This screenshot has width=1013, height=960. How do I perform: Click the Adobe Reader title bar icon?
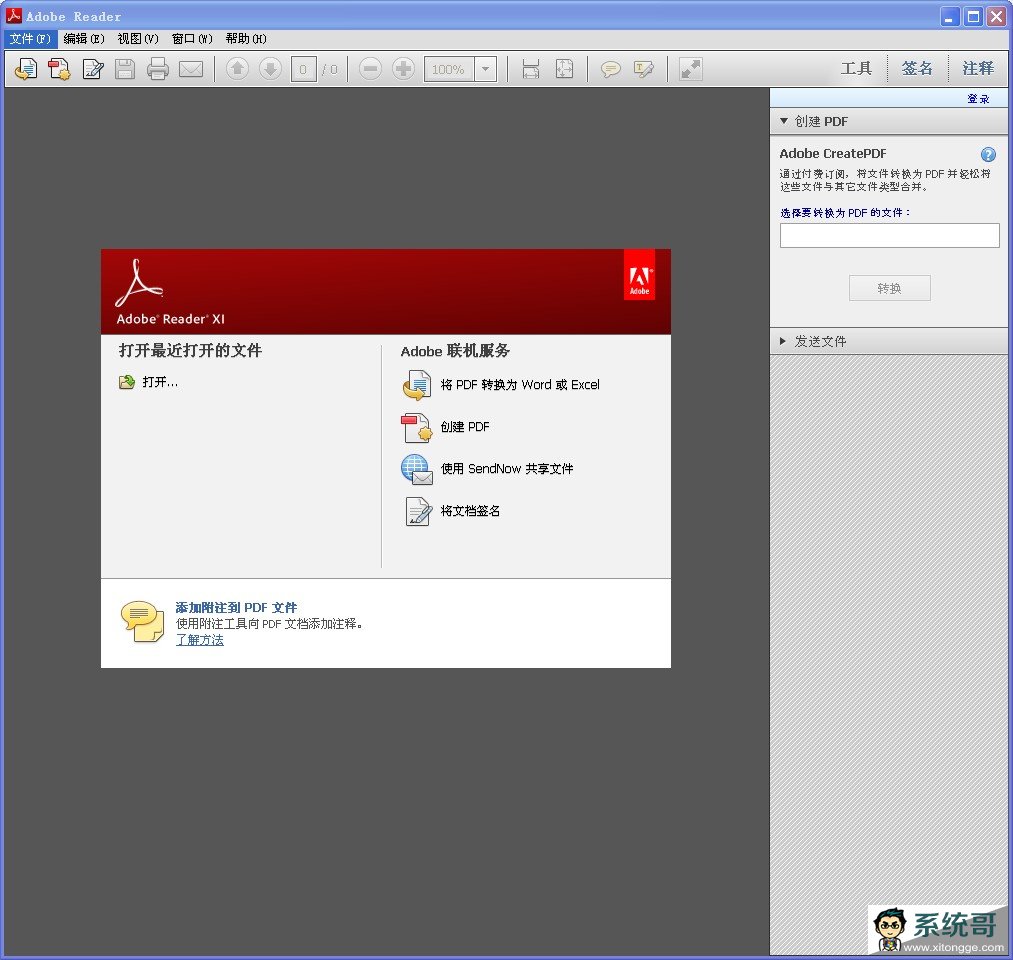(14, 15)
